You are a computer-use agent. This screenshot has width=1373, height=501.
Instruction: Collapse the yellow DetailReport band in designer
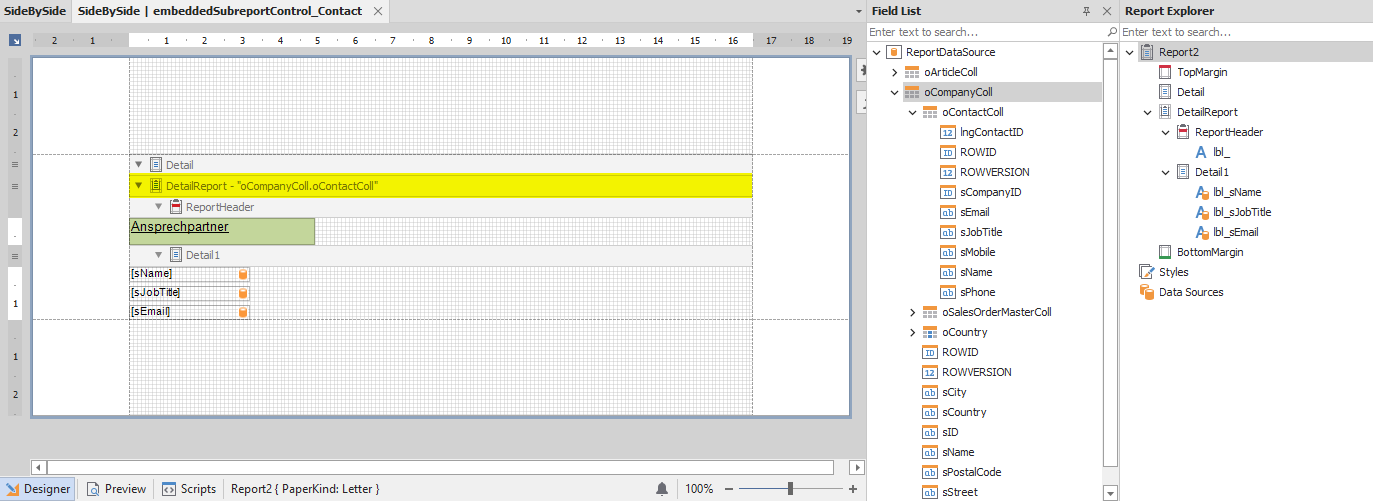(139, 186)
